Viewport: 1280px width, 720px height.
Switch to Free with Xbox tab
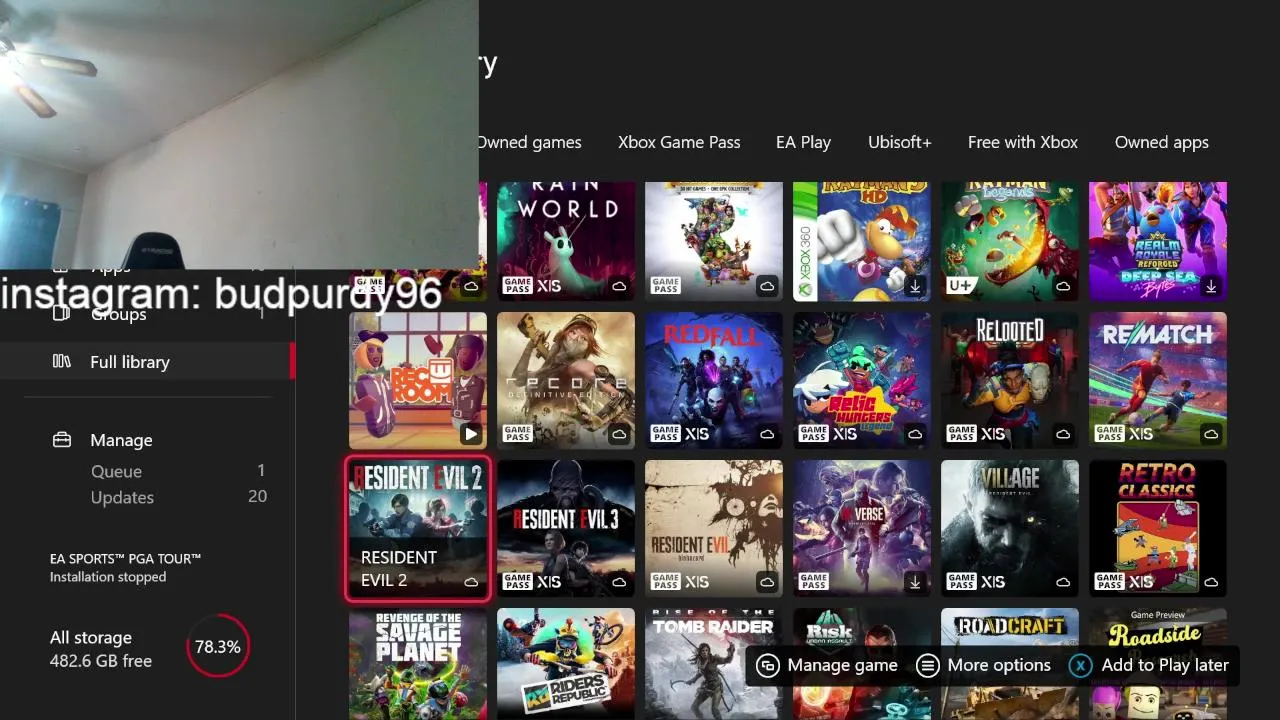[x=1022, y=142]
